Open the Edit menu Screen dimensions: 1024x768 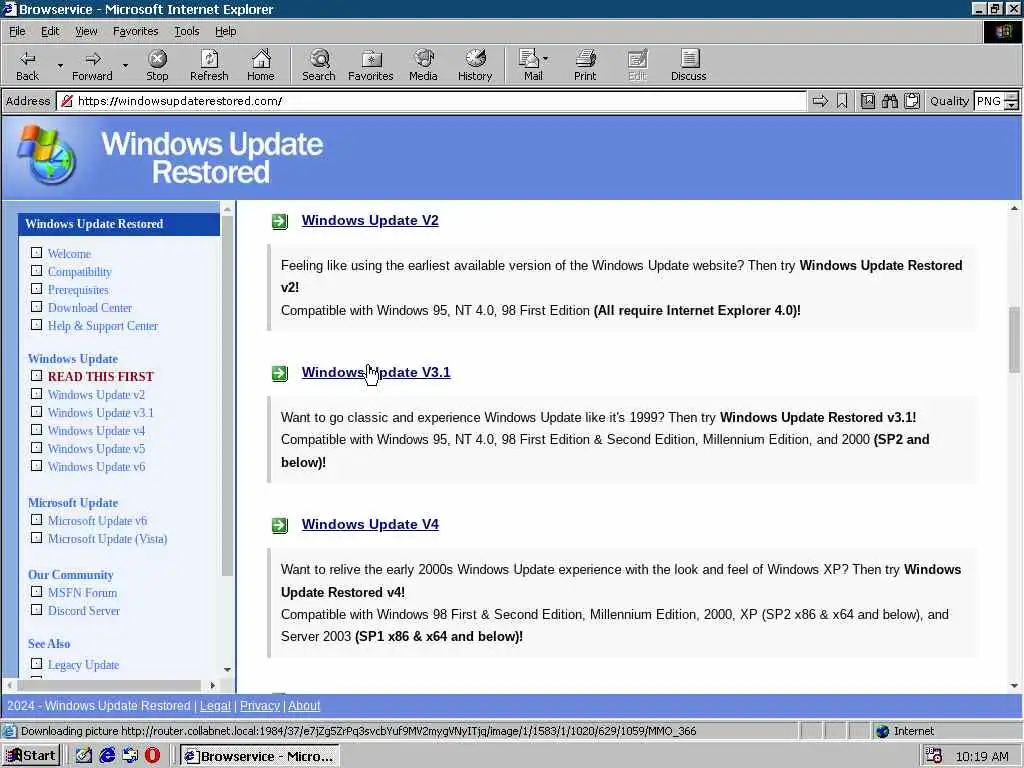point(50,31)
